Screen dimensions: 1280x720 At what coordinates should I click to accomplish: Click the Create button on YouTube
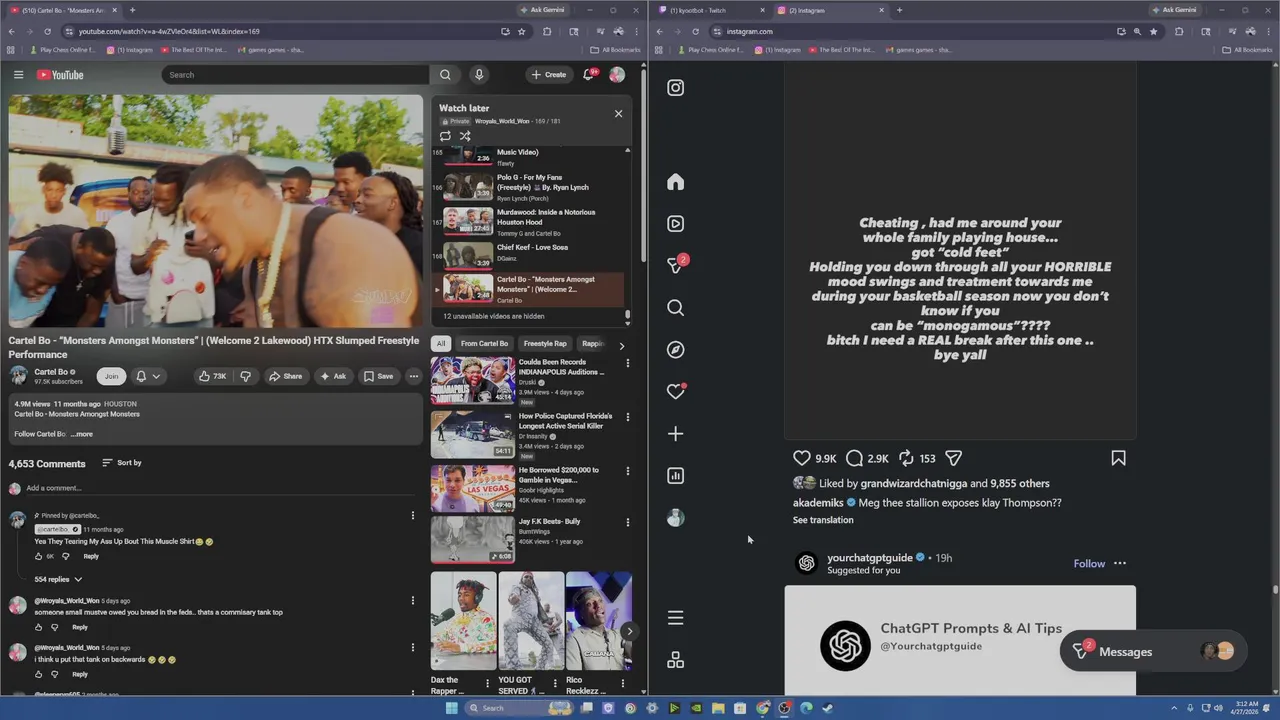tap(549, 75)
